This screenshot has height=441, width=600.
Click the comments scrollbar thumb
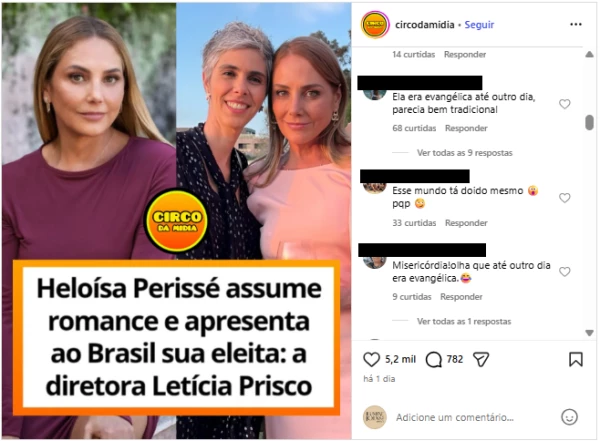click(589, 122)
